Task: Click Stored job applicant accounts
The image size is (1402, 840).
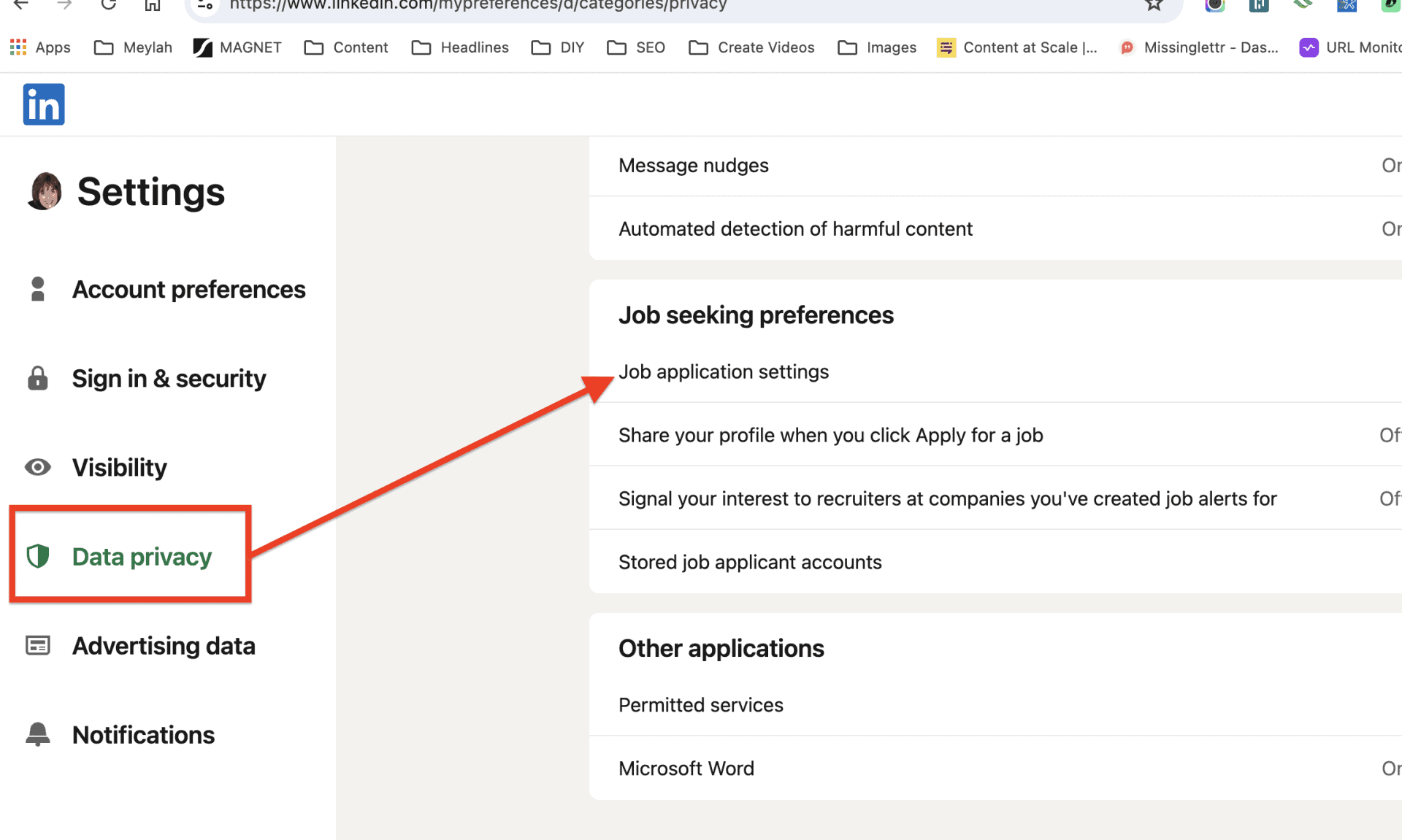Action: coord(750,562)
